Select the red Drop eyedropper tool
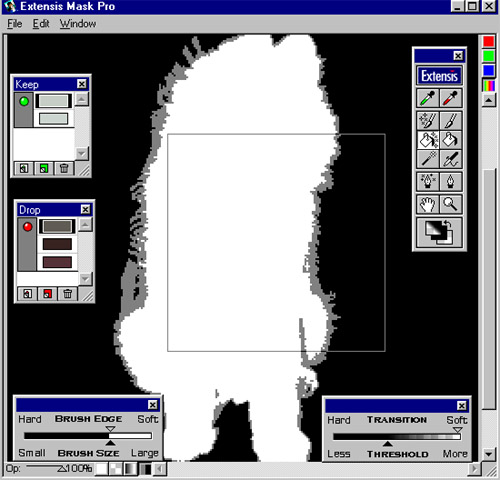The width and height of the screenshot is (500, 480). [x=451, y=98]
